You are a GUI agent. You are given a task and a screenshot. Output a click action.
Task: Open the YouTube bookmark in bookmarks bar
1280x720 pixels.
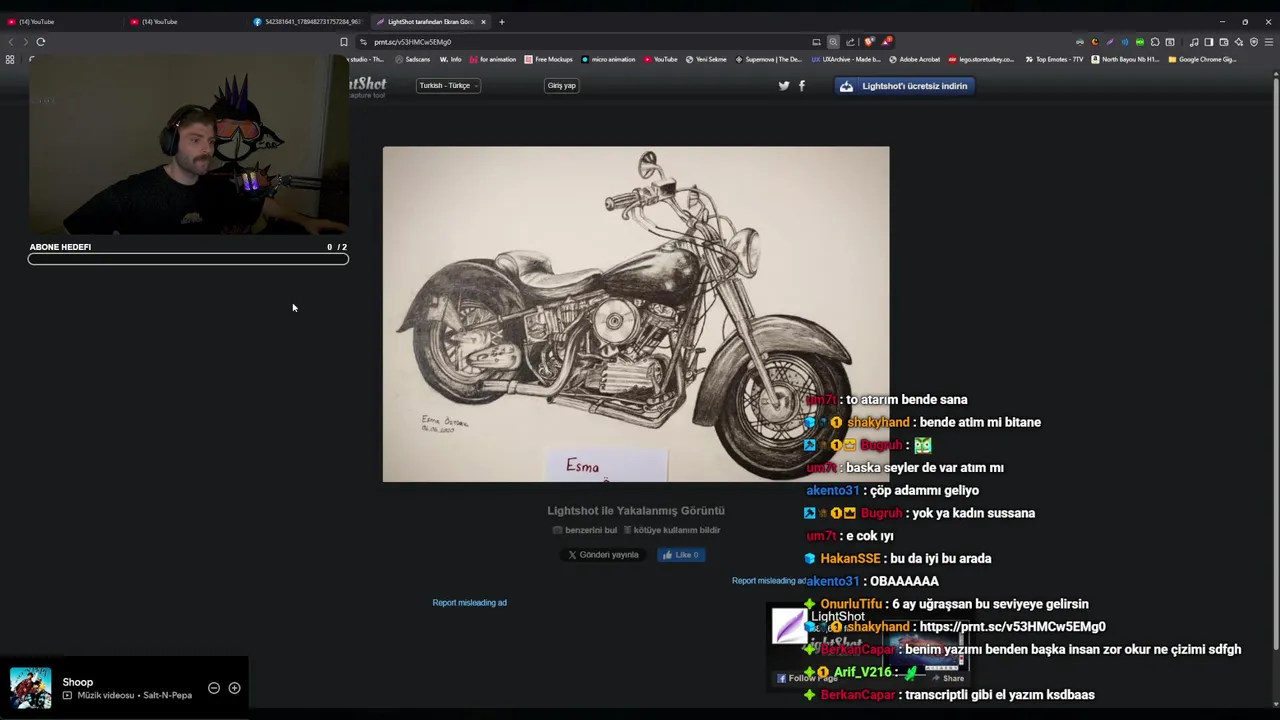pyautogui.click(x=661, y=60)
